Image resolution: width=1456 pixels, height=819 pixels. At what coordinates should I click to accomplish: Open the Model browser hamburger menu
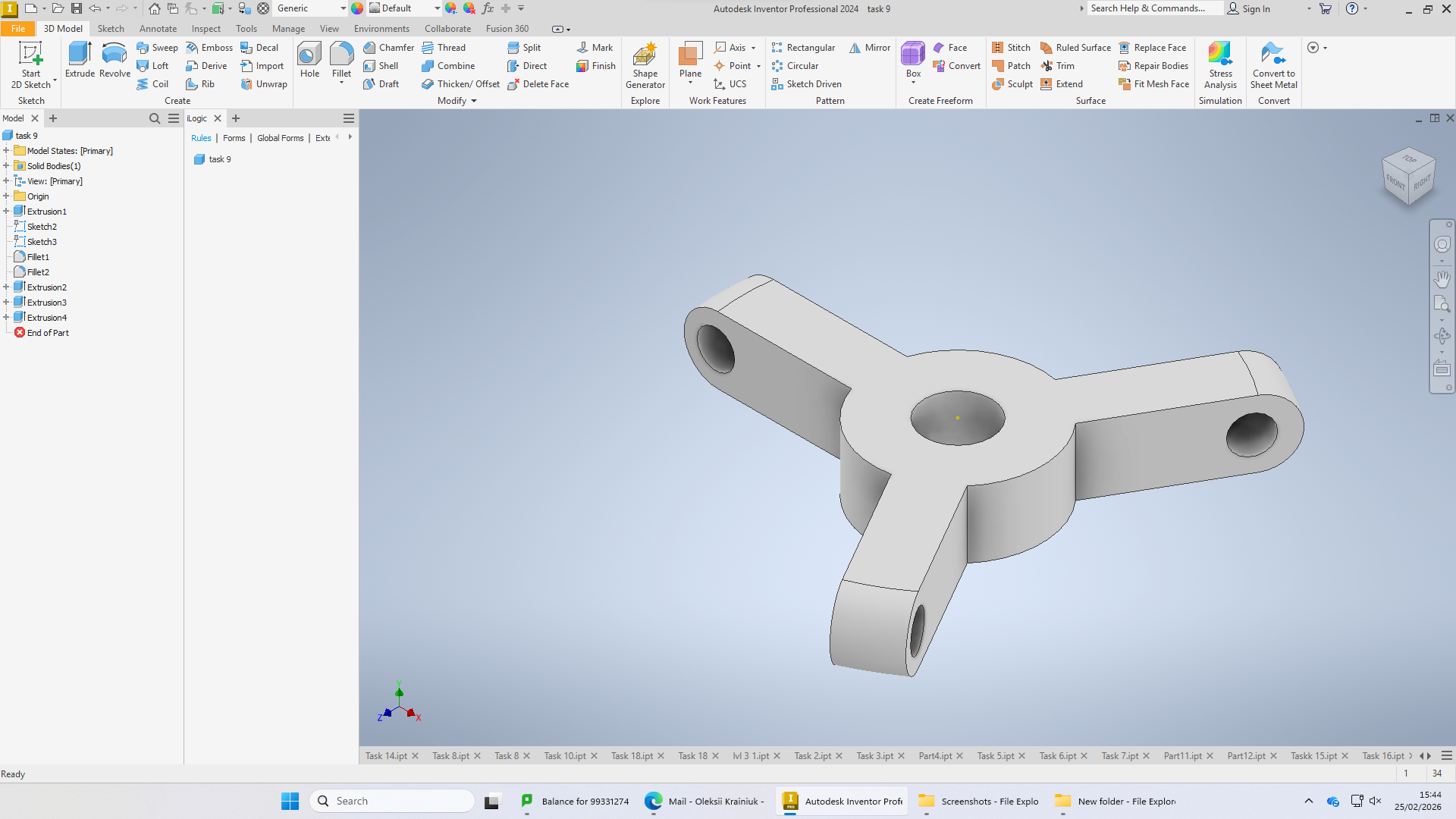tap(174, 118)
